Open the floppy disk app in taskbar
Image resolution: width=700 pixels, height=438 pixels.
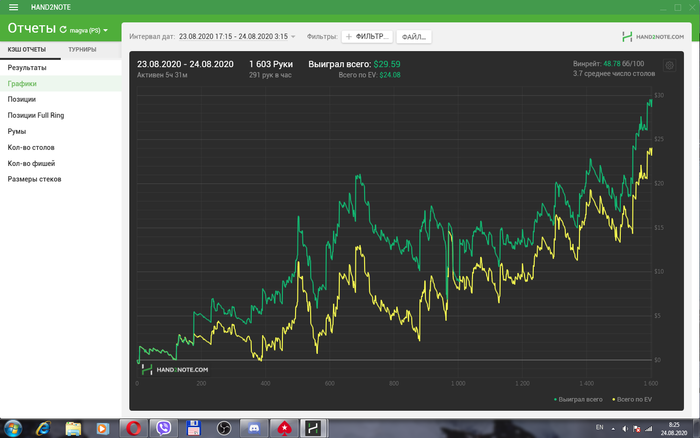194,429
